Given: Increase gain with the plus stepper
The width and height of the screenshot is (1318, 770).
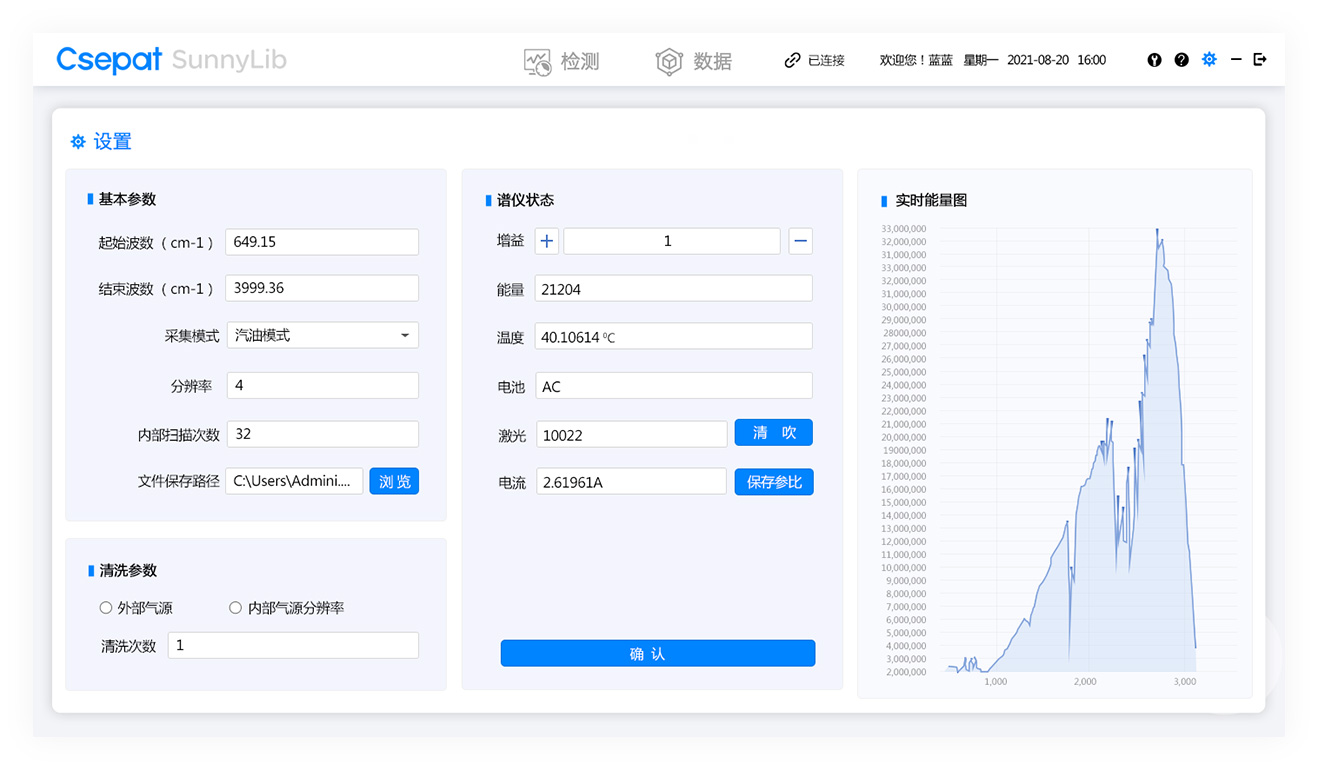Looking at the screenshot, I should (x=546, y=241).
